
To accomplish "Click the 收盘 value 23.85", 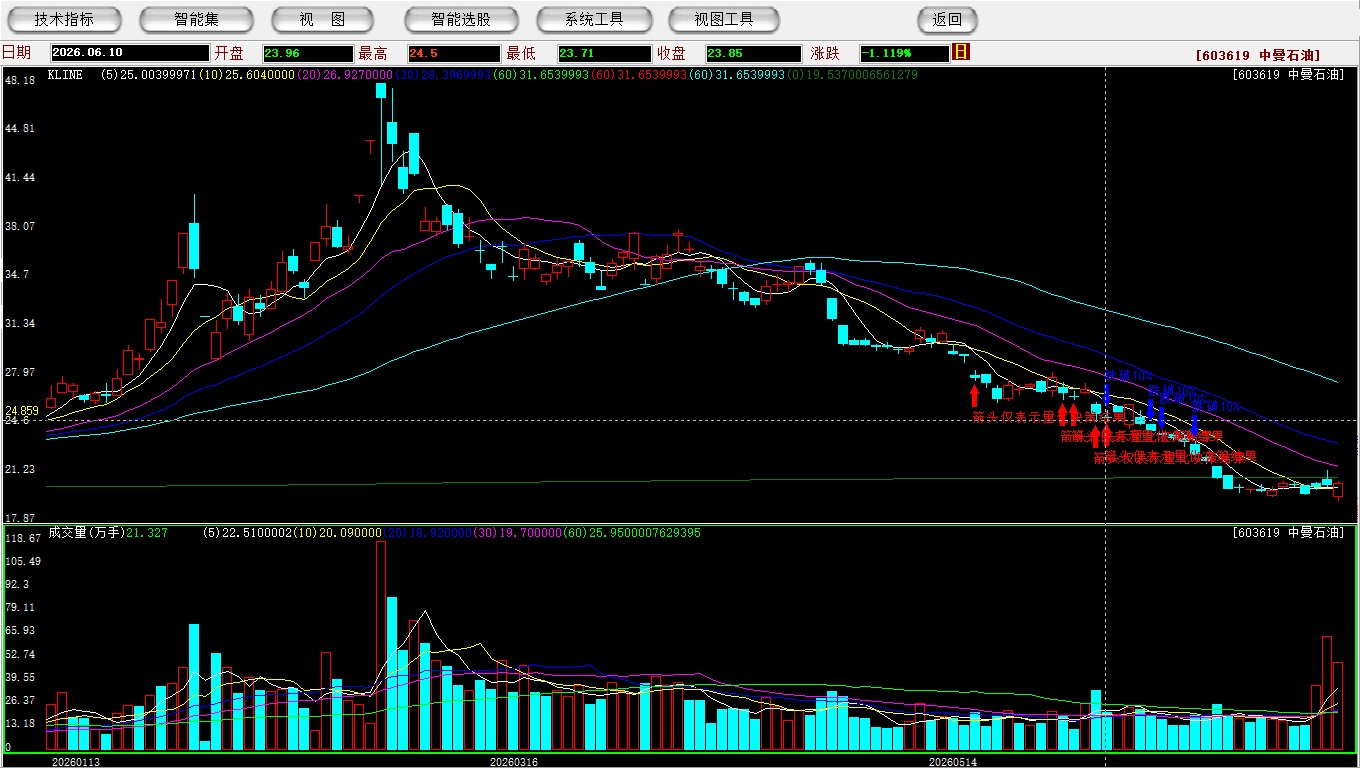I will pyautogui.click(x=754, y=53).
